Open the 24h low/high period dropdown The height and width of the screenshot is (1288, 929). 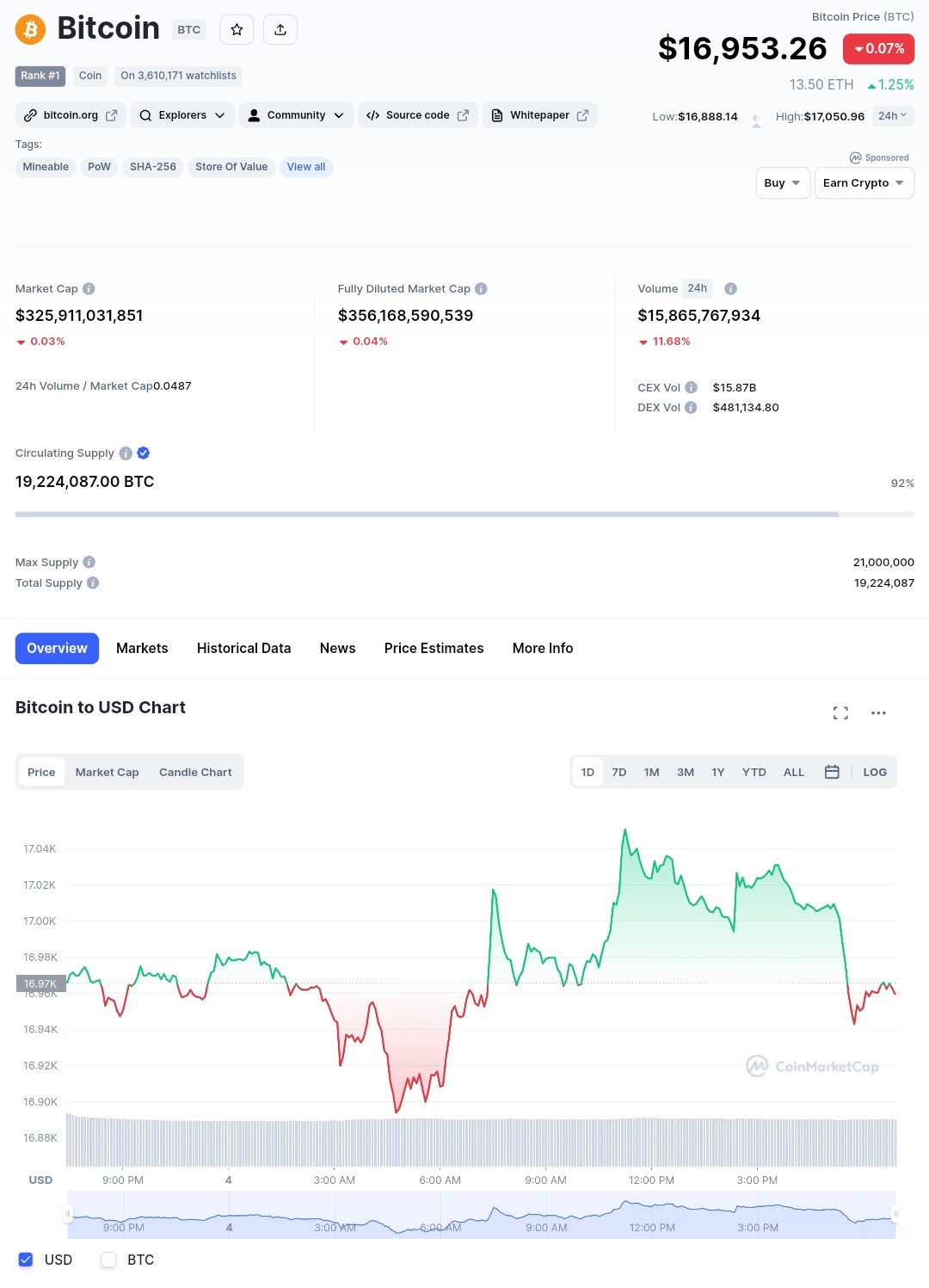(893, 116)
